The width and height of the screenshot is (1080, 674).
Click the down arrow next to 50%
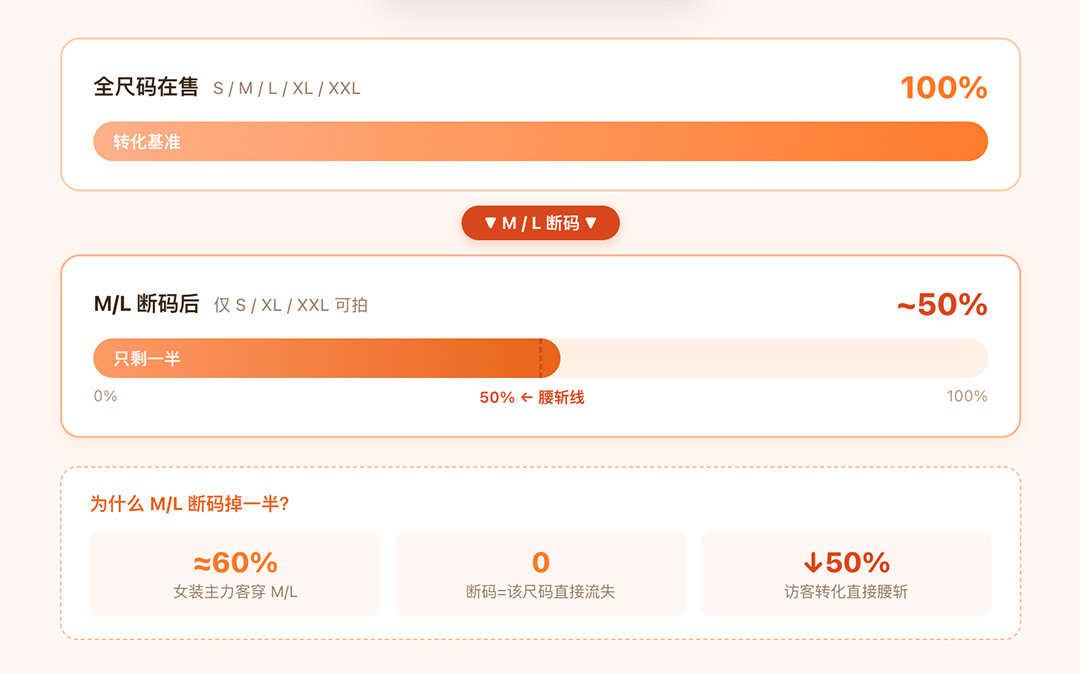(x=813, y=563)
